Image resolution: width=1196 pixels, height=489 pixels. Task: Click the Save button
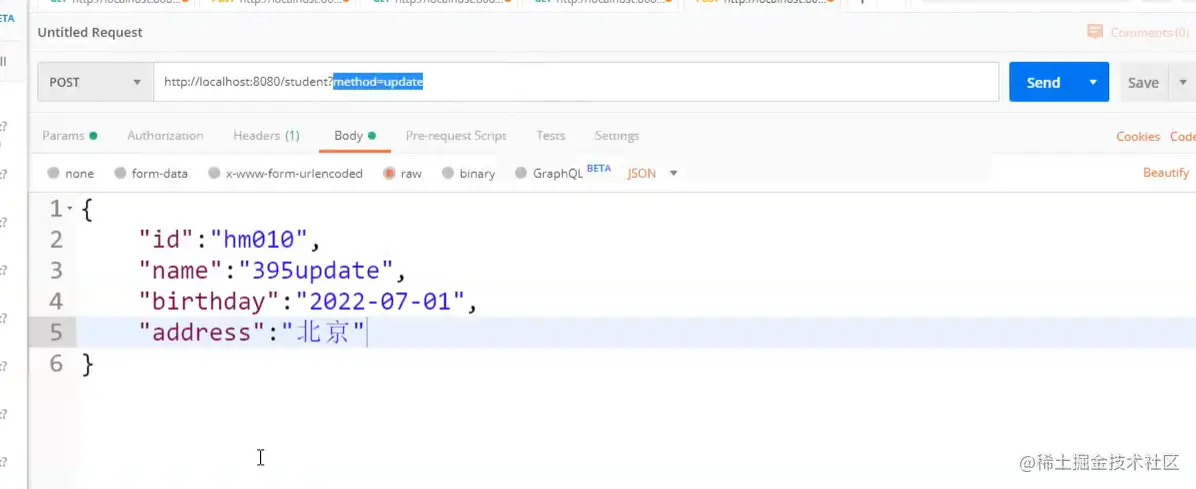1143,82
